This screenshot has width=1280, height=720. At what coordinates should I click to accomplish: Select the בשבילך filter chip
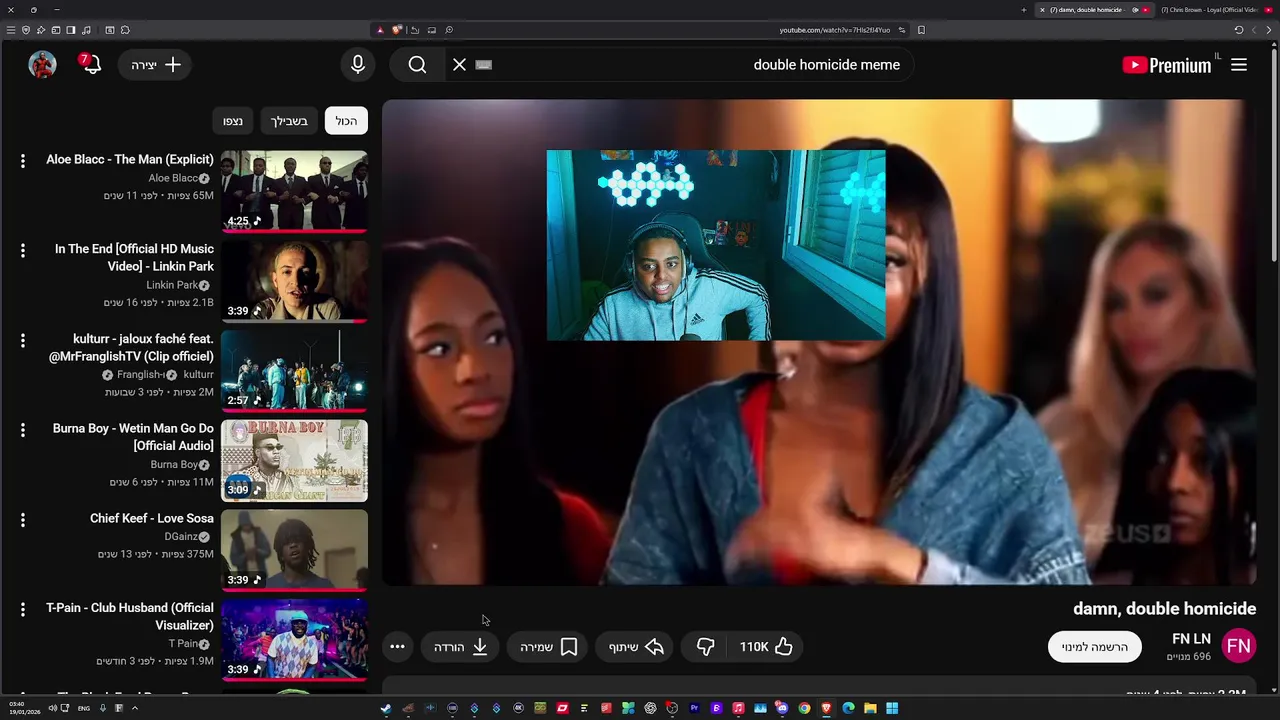click(289, 121)
